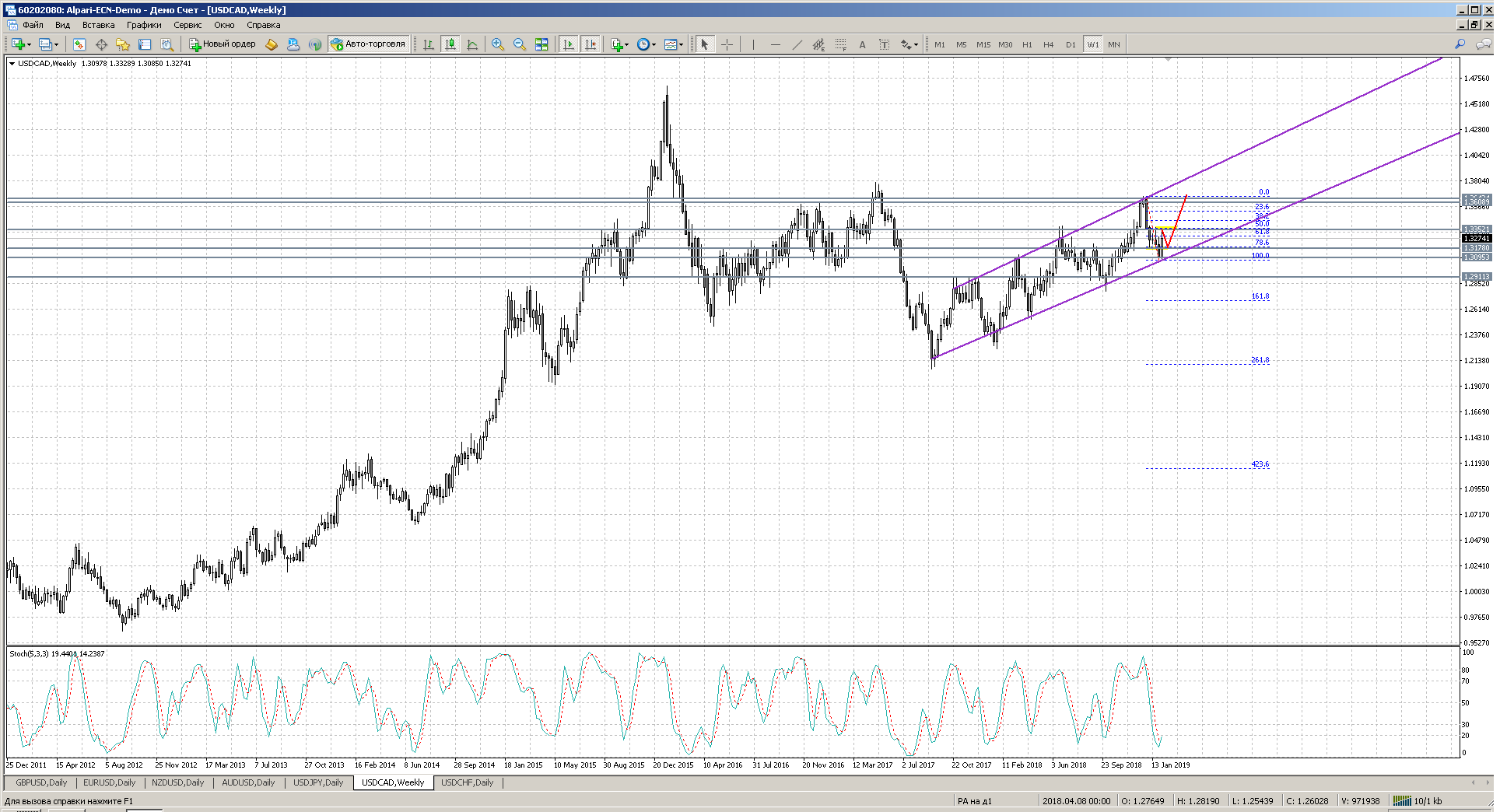Switch to M1 timeframe
This screenshot has width=1500, height=812.
940,44
